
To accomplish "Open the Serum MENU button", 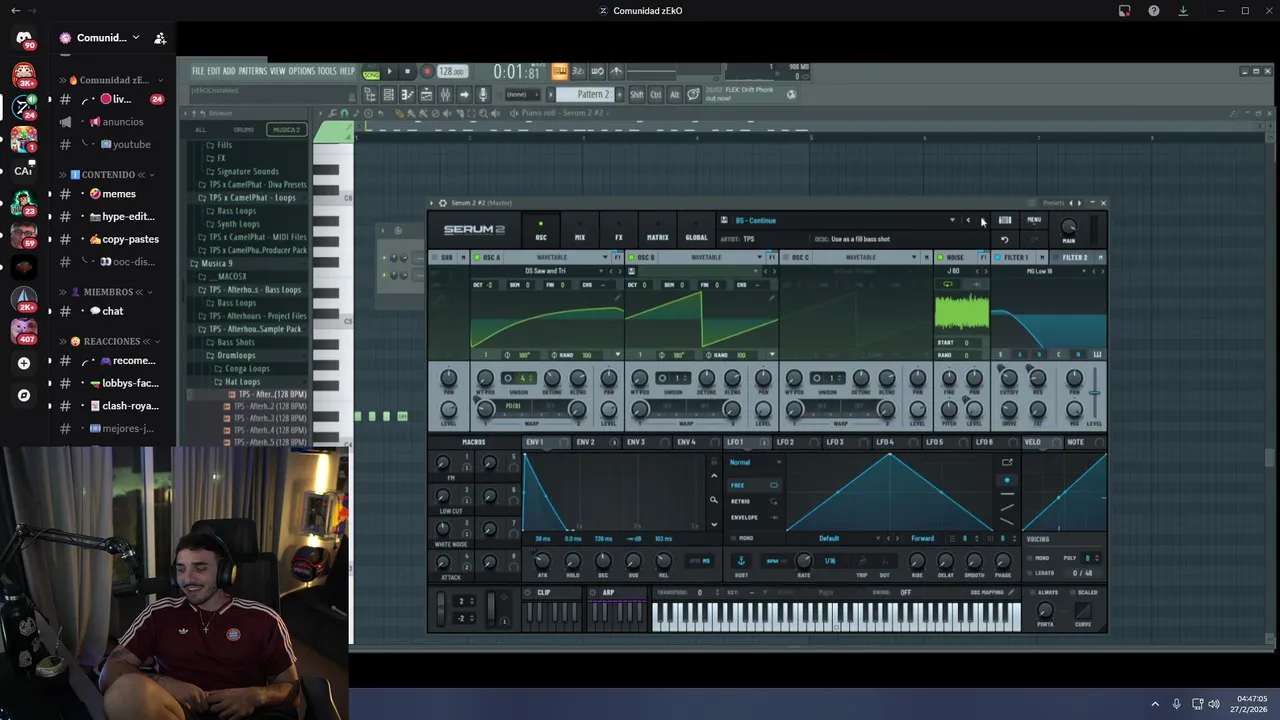I will click(x=1034, y=220).
